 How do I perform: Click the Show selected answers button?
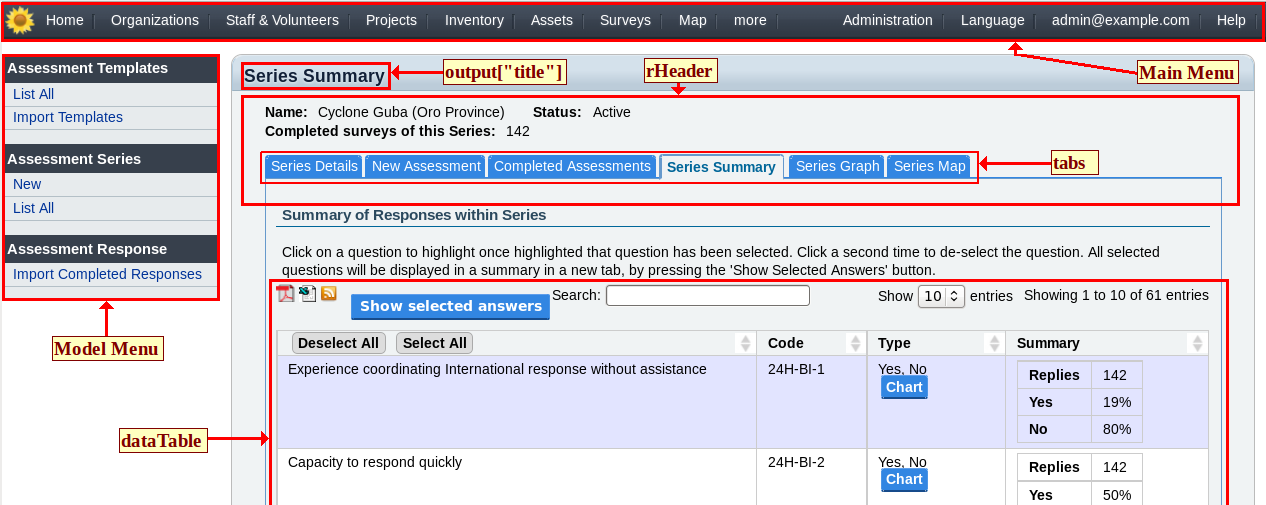450,306
